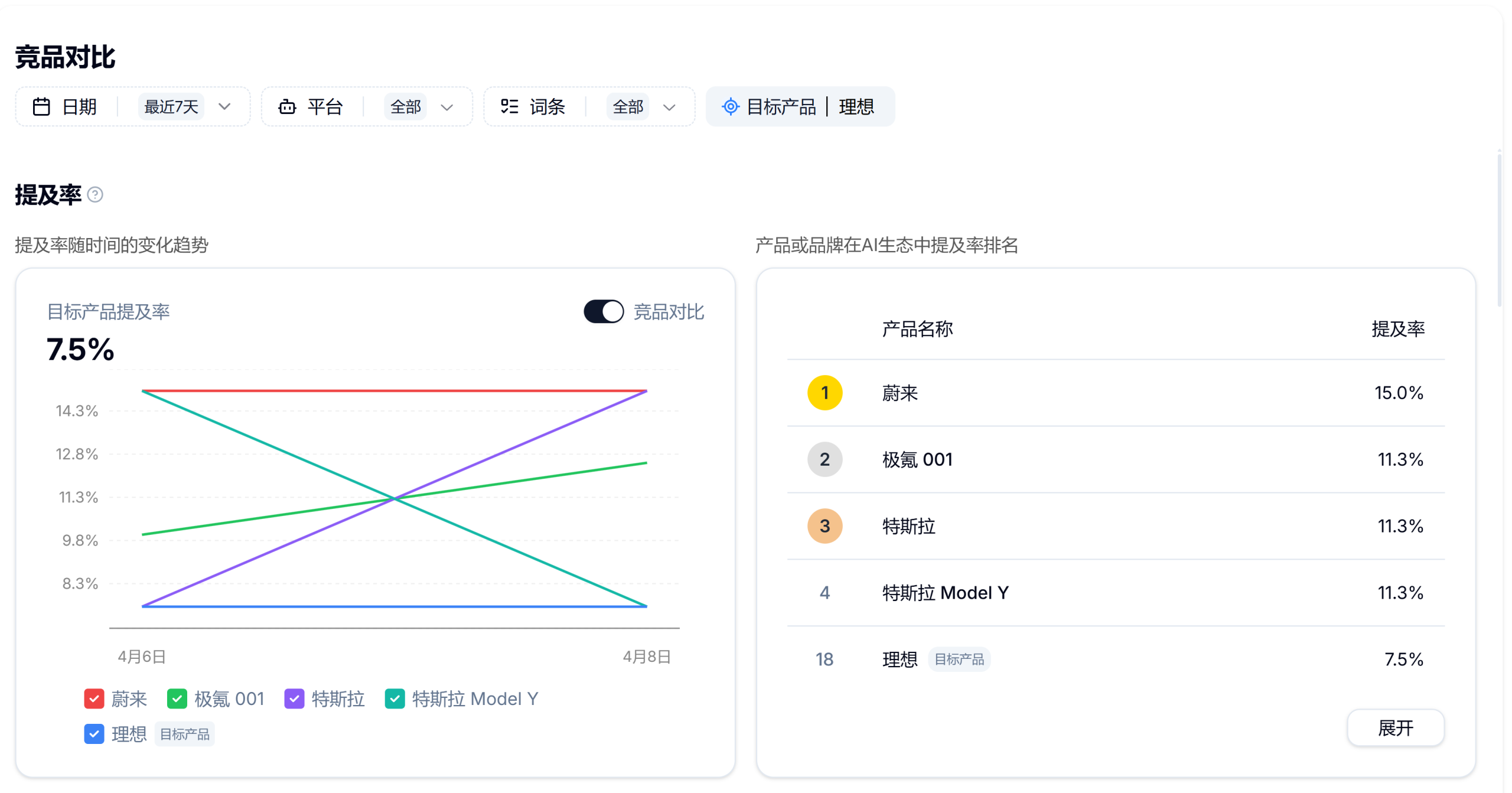
Task: Click the checklist icon in the 词条 filter
Action: pos(509,106)
